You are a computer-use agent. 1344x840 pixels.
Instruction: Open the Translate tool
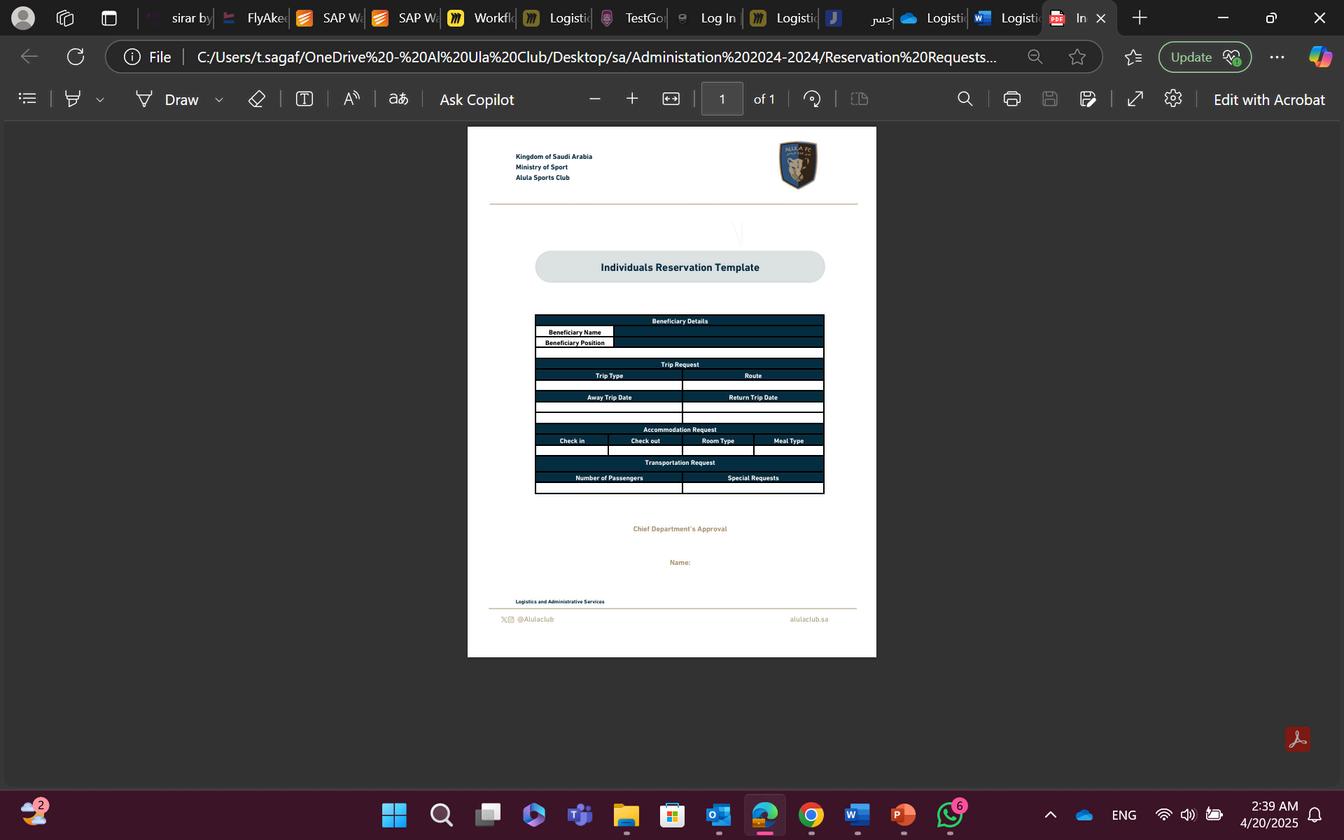398,99
